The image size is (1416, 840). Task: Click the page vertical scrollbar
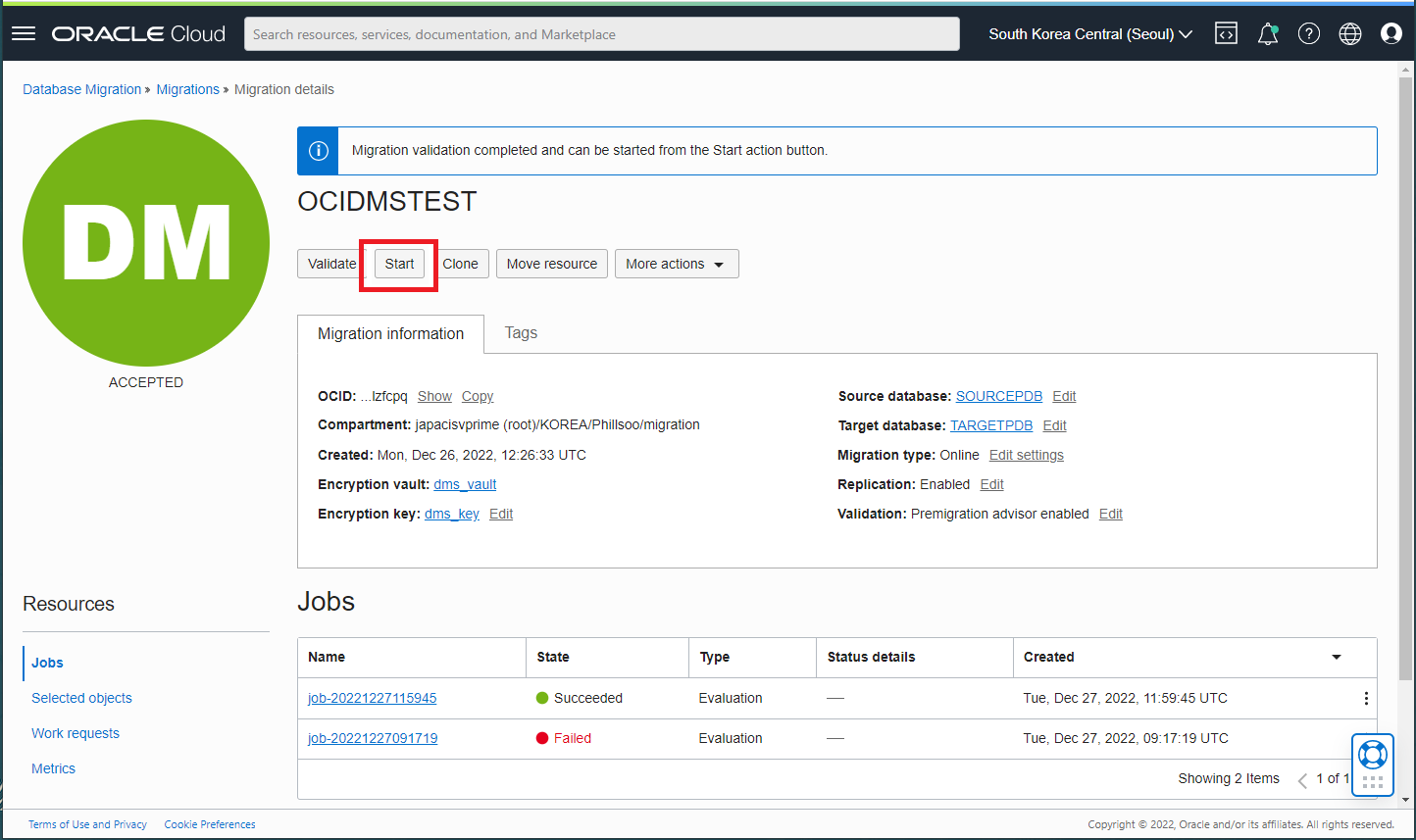1405,378
